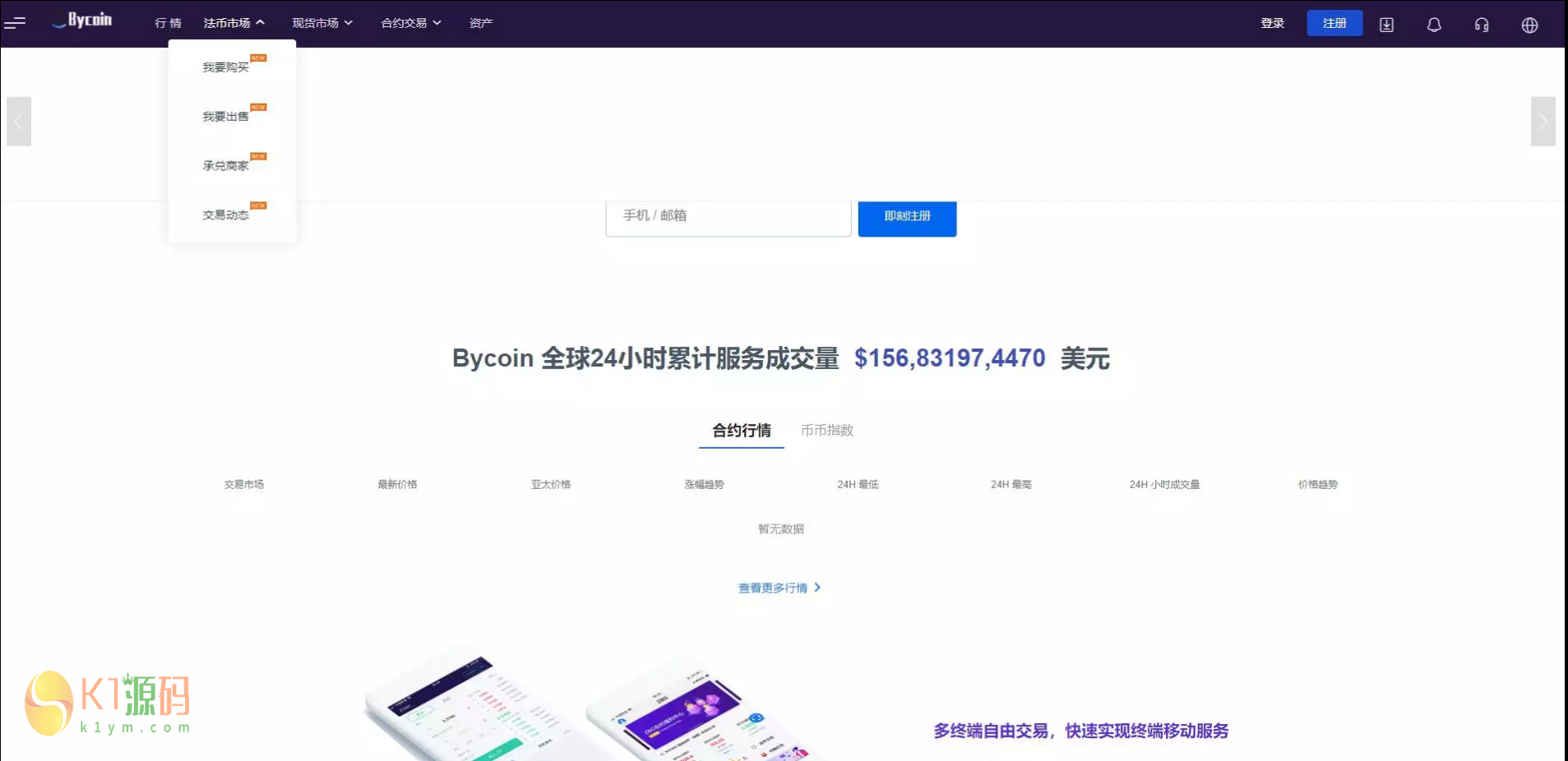Viewport: 1568px width, 761px height.
Task: Click the 价格趋势 column header
Action: pyautogui.click(x=1318, y=485)
